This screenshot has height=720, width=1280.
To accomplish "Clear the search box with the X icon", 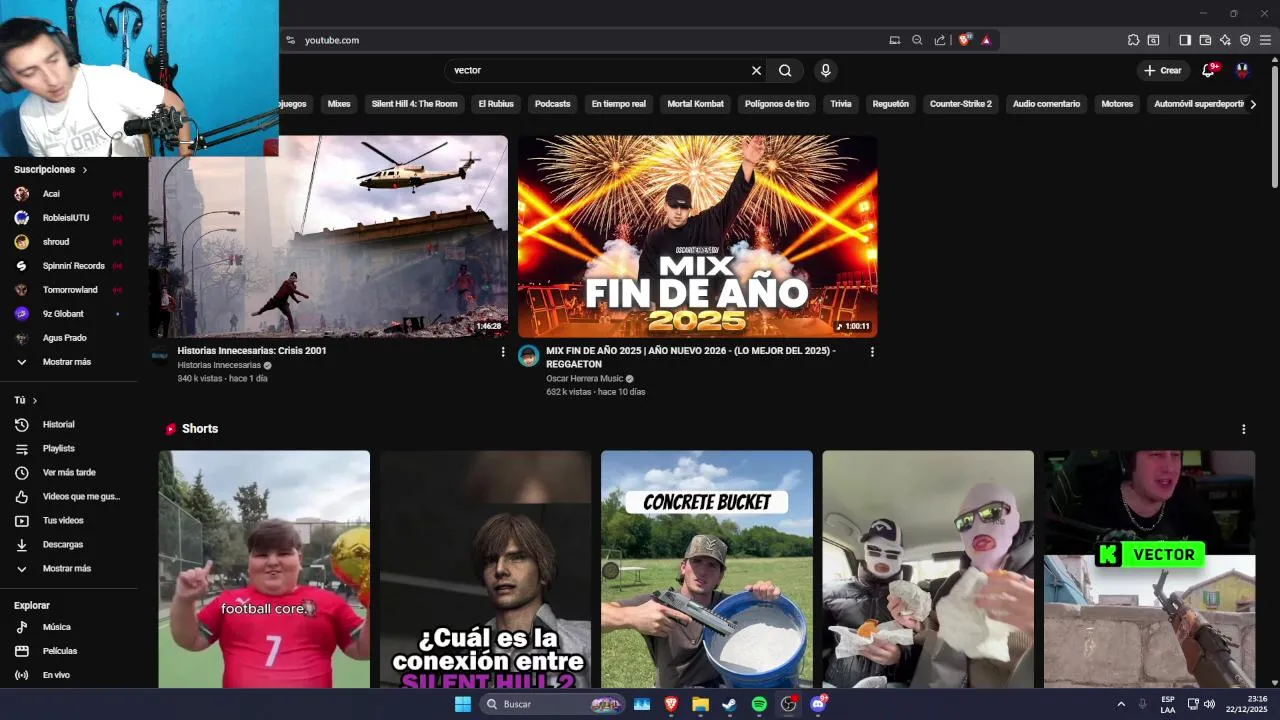I will 756,70.
